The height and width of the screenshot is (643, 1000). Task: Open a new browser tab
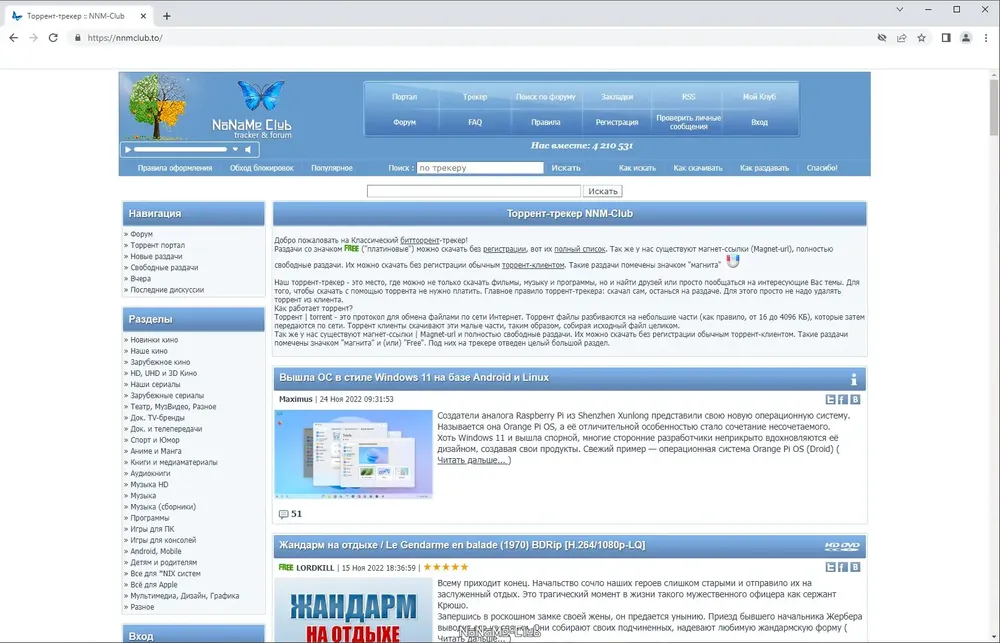(166, 16)
